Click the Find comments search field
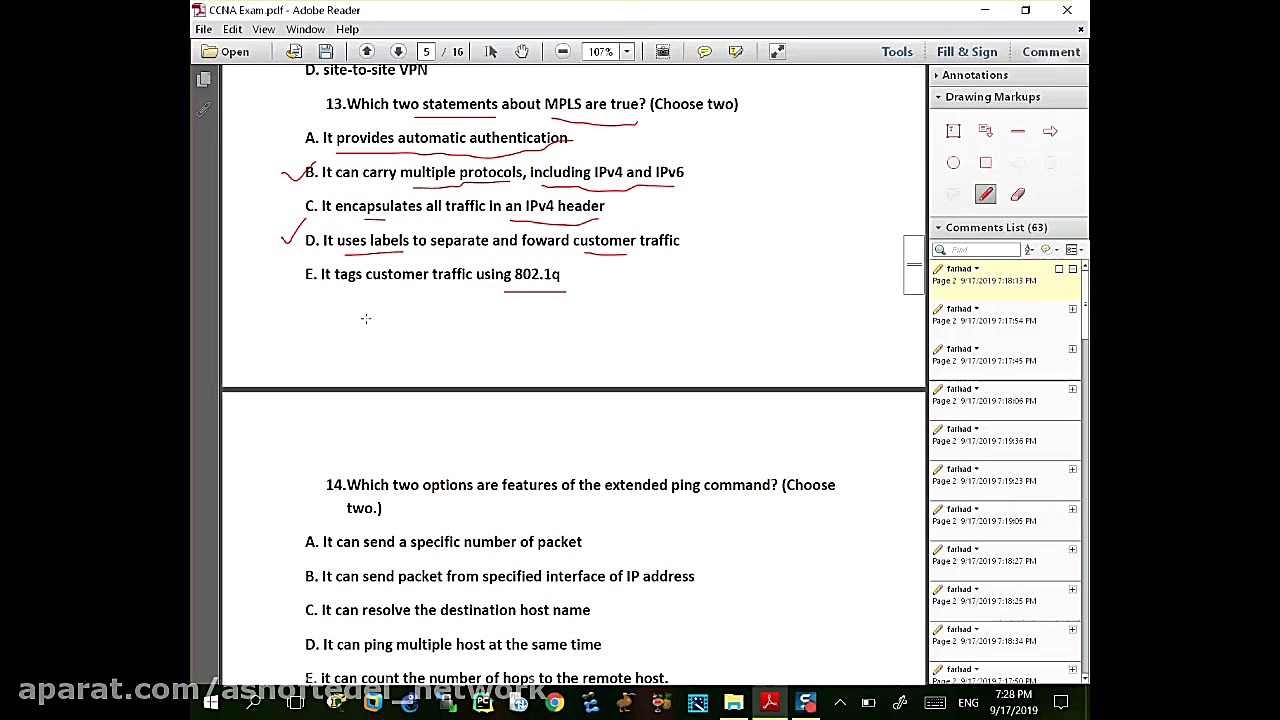 [x=977, y=250]
